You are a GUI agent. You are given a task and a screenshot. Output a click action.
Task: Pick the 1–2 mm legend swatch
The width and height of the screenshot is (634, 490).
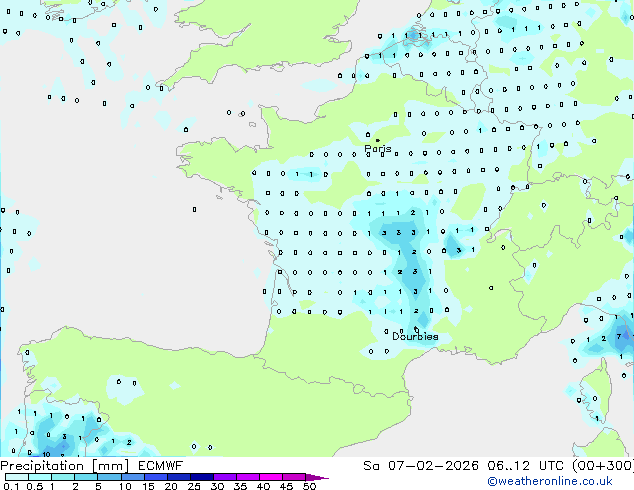63,477
